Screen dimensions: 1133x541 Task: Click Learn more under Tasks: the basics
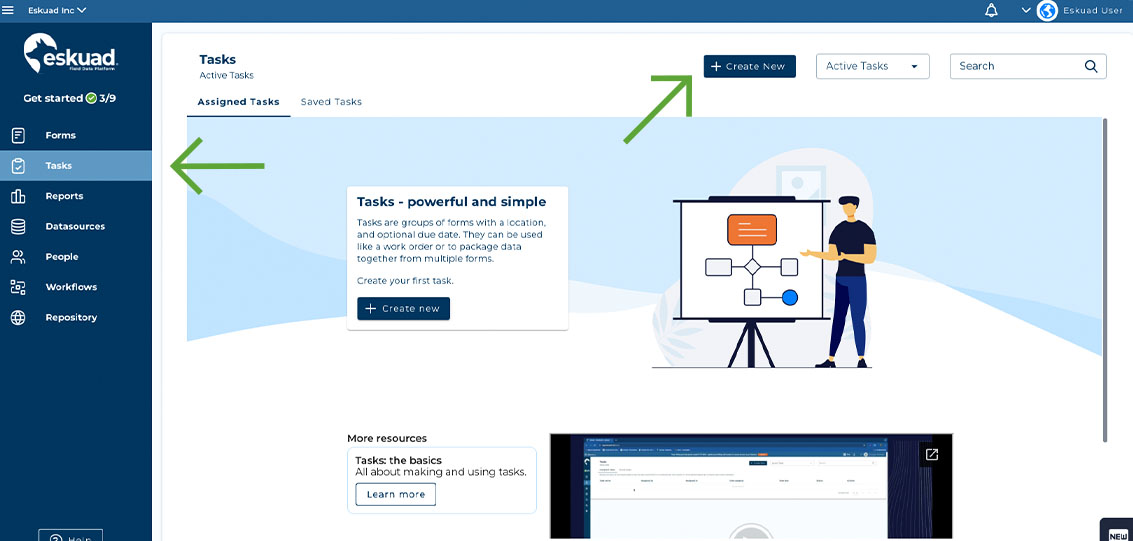pos(395,495)
